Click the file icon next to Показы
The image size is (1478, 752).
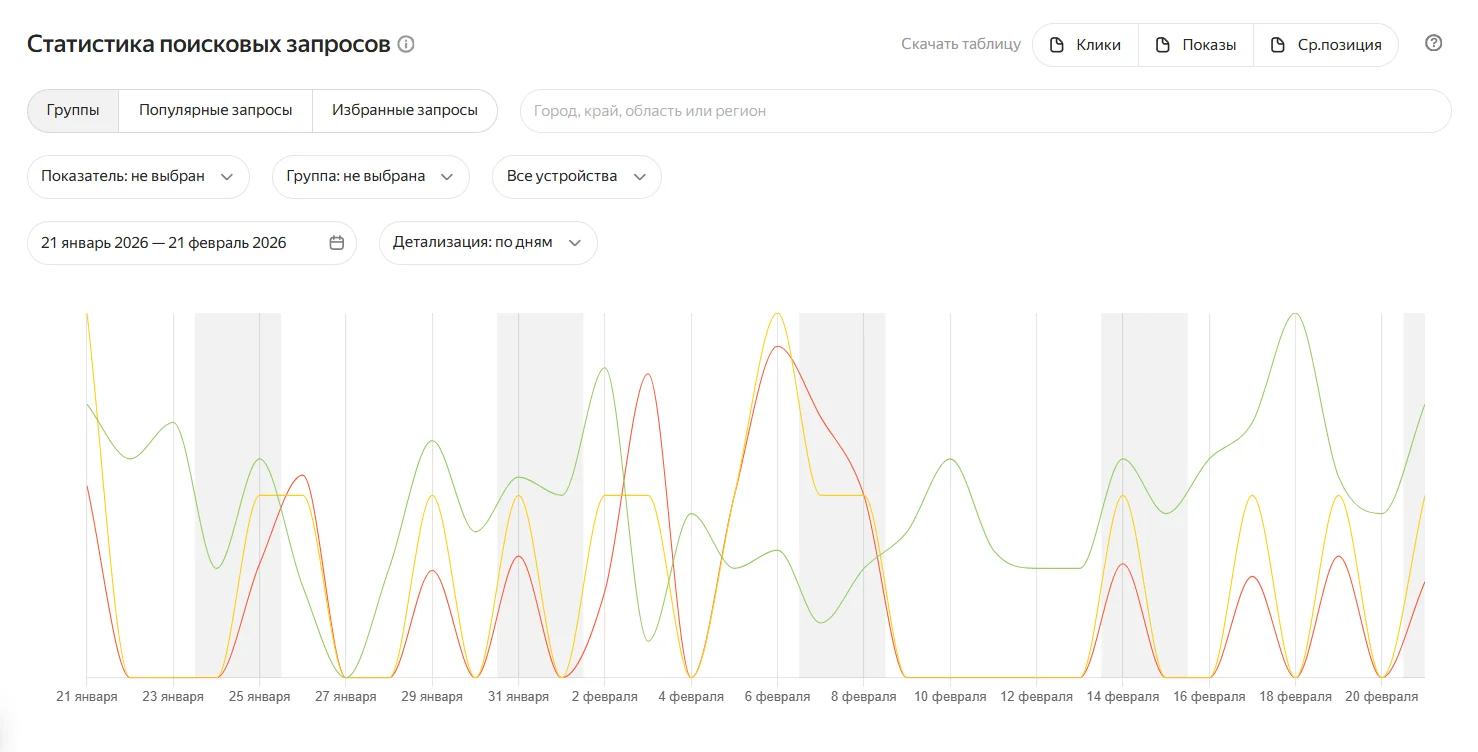[1162, 45]
